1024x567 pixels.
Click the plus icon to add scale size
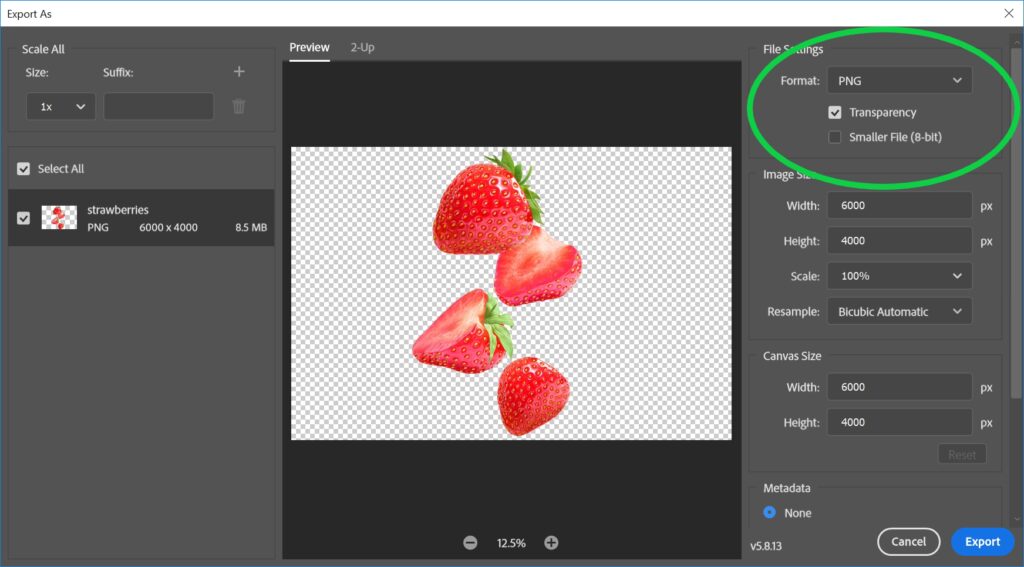tap(239, 72)
